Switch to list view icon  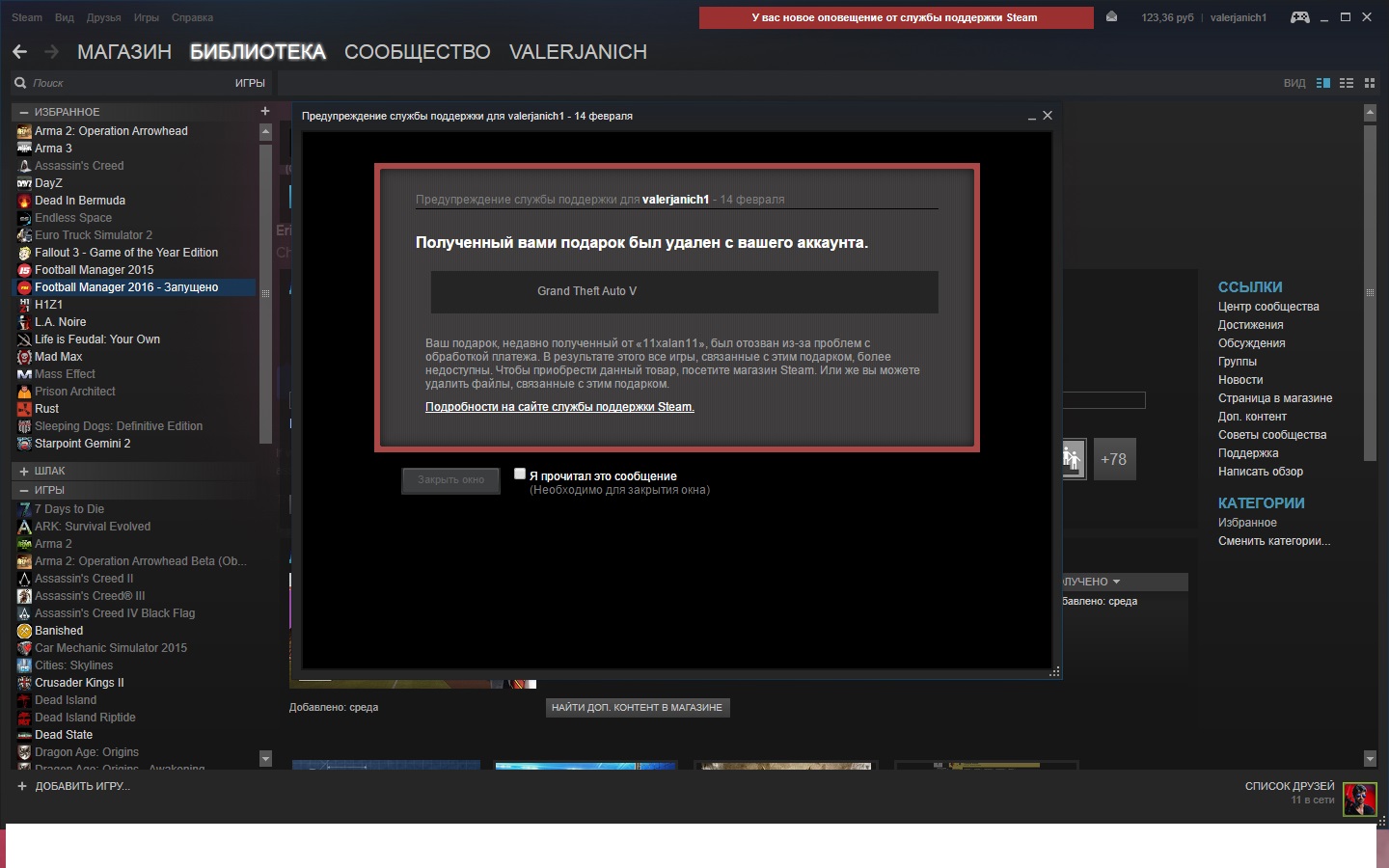point(1347,83)
